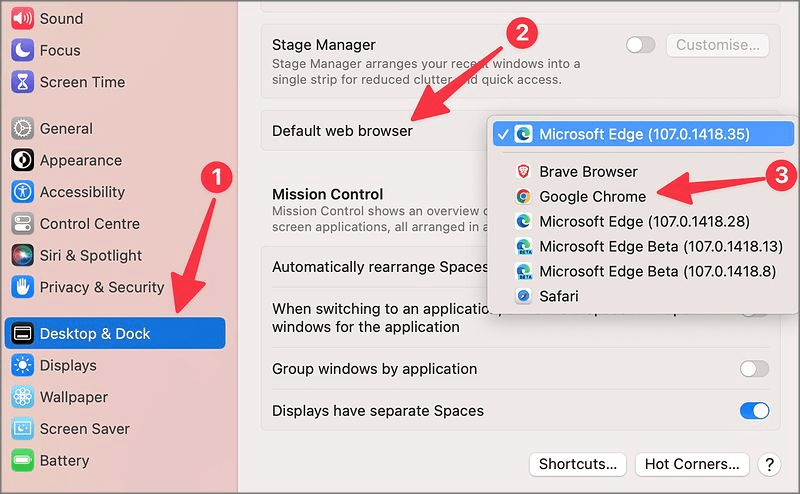Viewport: 800px width, 494px height.
Task: Choose Google Chrome from browser list
Action: 592,197
